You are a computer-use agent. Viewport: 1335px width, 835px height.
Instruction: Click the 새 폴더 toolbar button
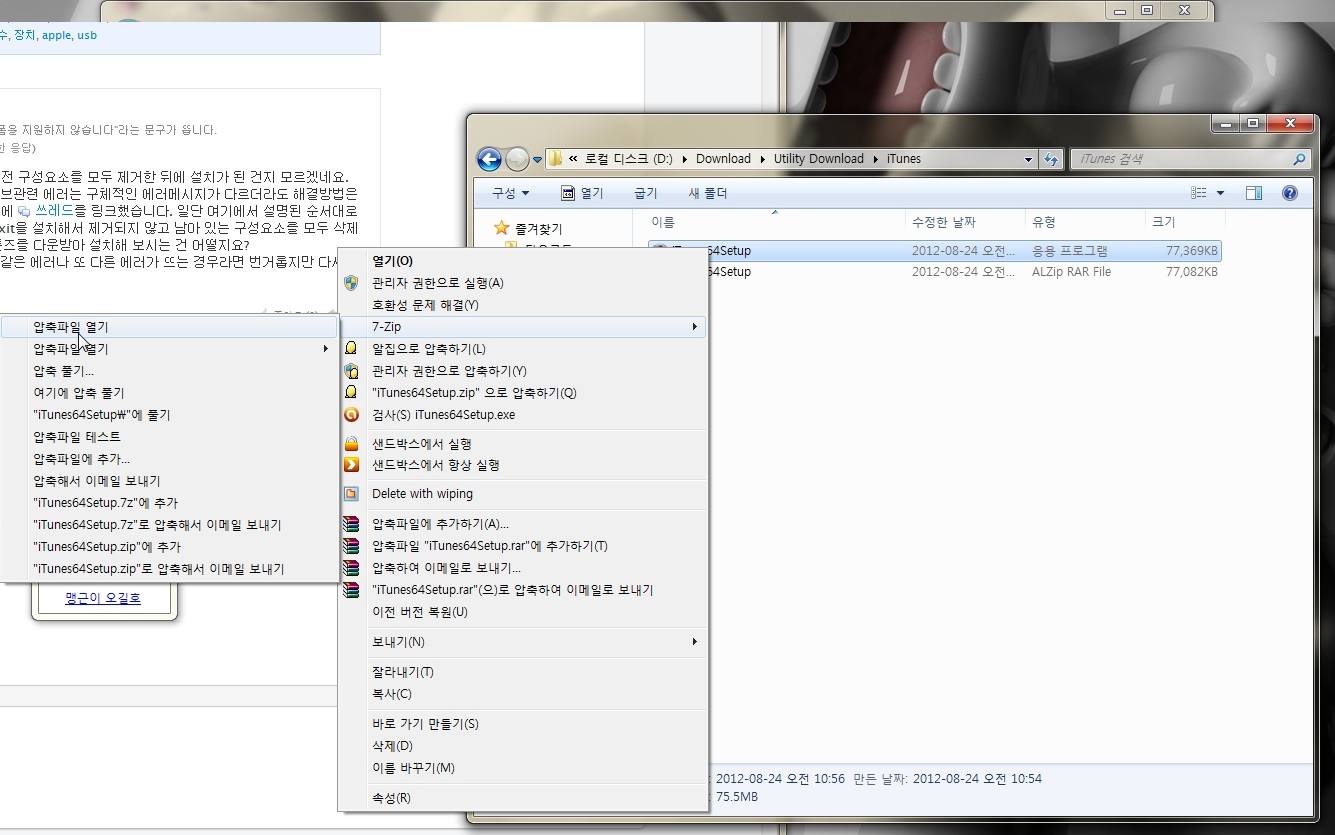coord(708,193)
